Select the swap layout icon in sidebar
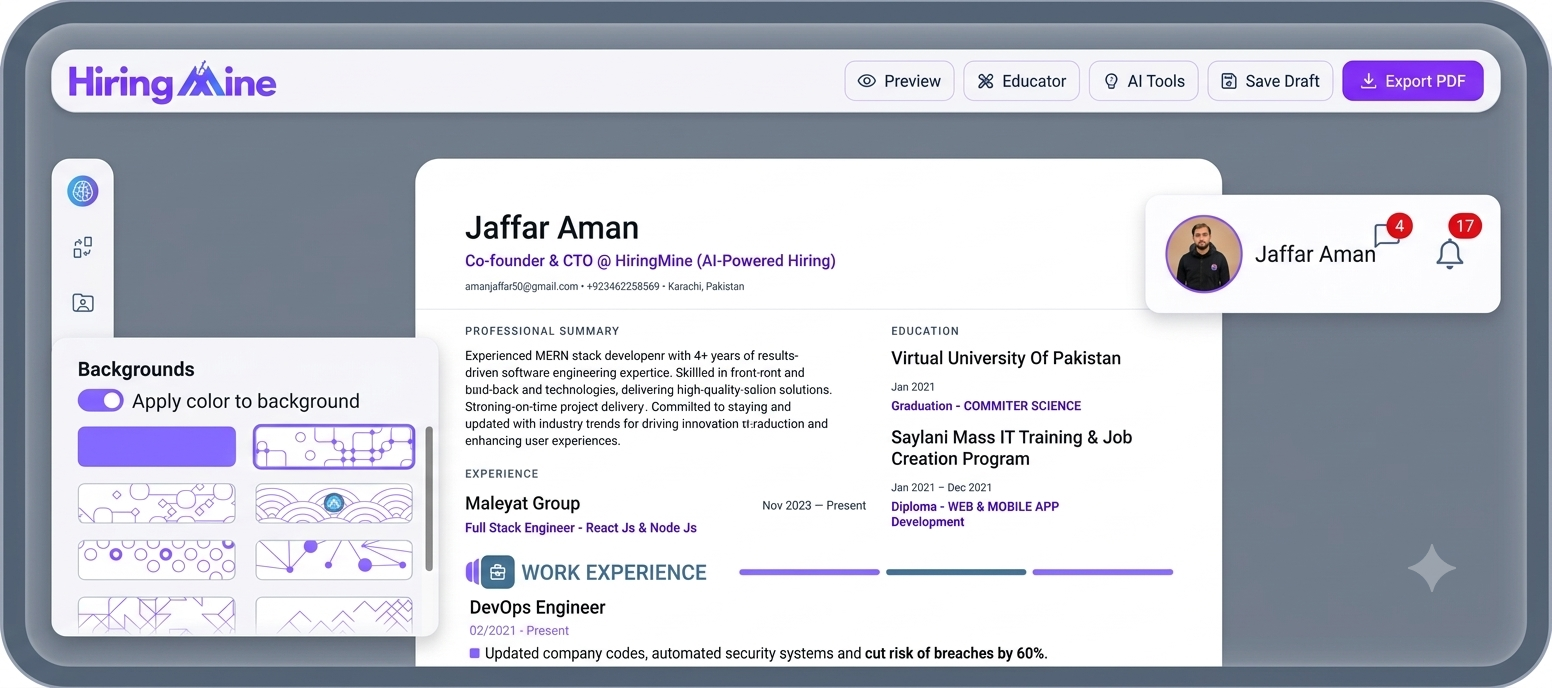 (83, 247)
